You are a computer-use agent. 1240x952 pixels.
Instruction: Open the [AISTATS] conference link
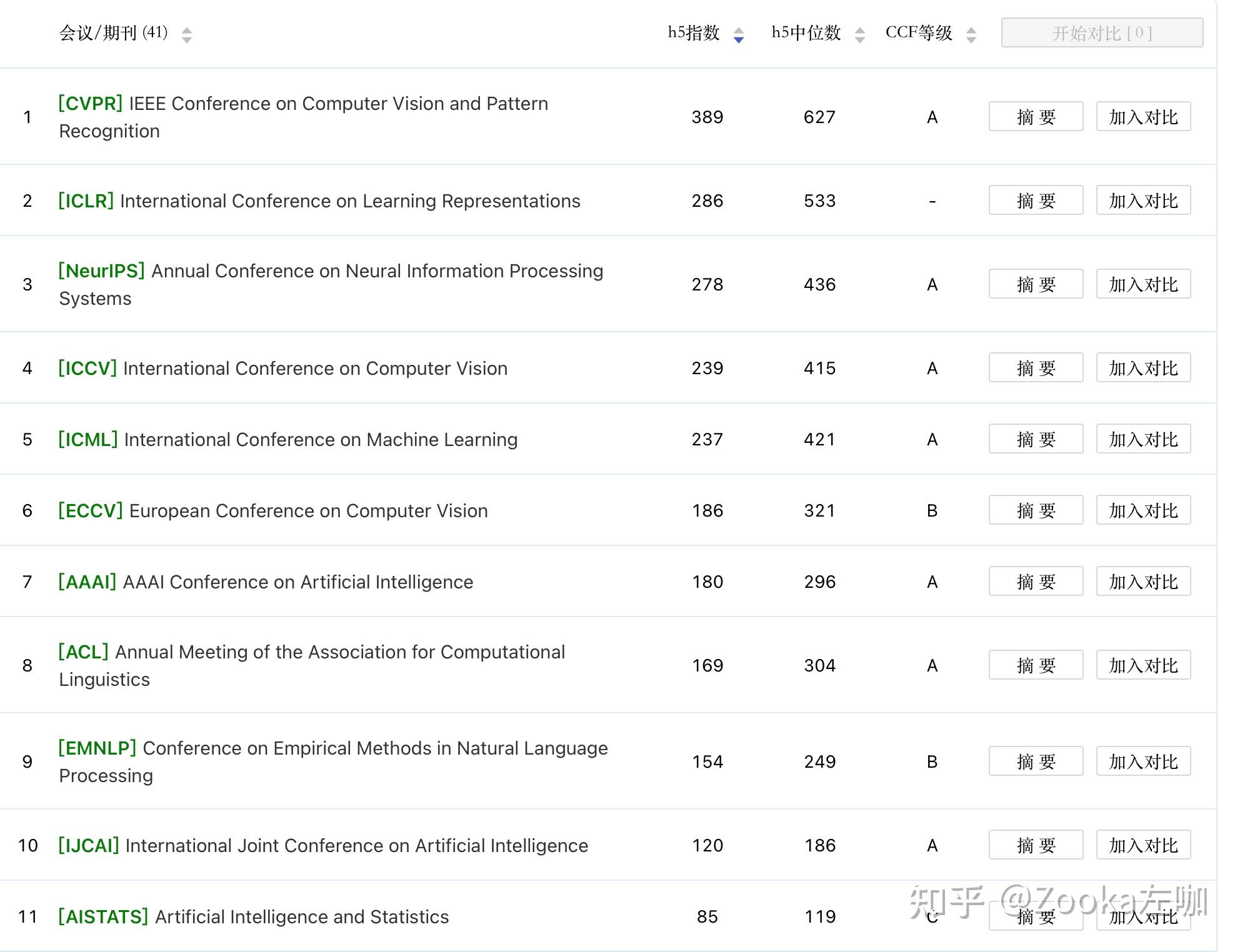pyautogui.click(x=103, y=917)
